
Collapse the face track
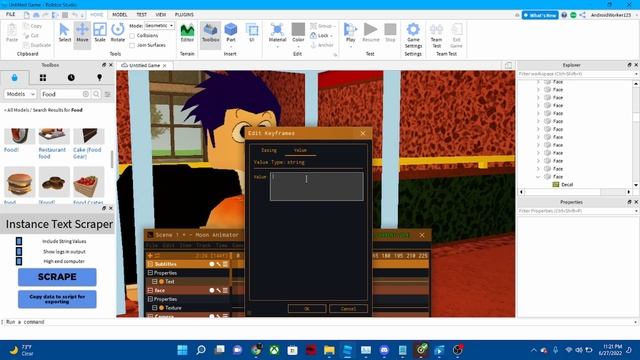150,291
